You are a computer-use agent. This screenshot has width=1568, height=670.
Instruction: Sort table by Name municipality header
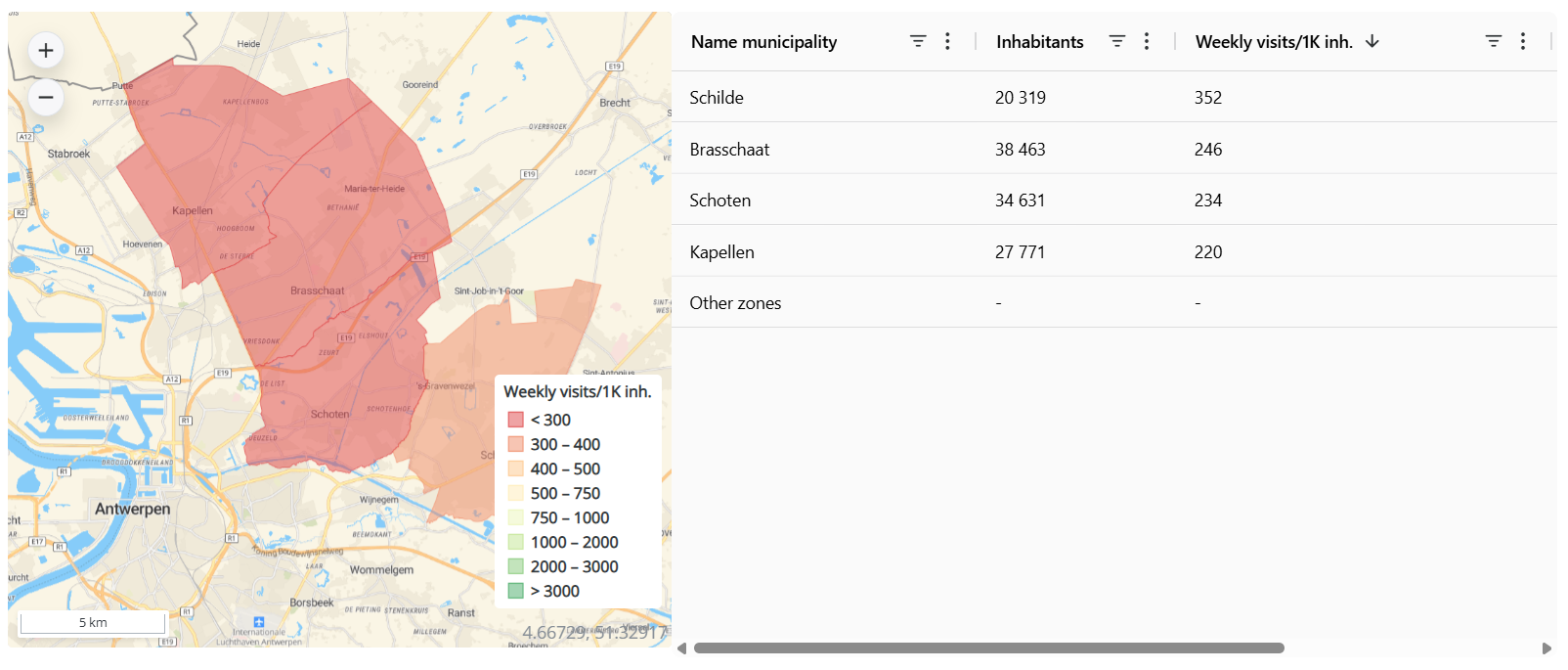[763, 42]
